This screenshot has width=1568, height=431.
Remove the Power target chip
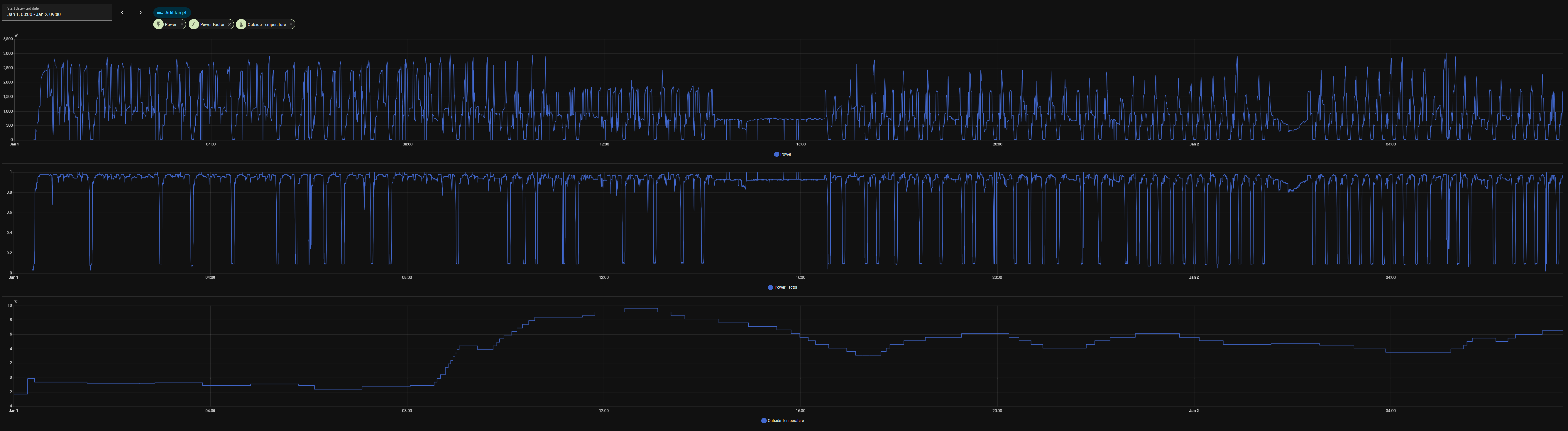click(182, 24)
